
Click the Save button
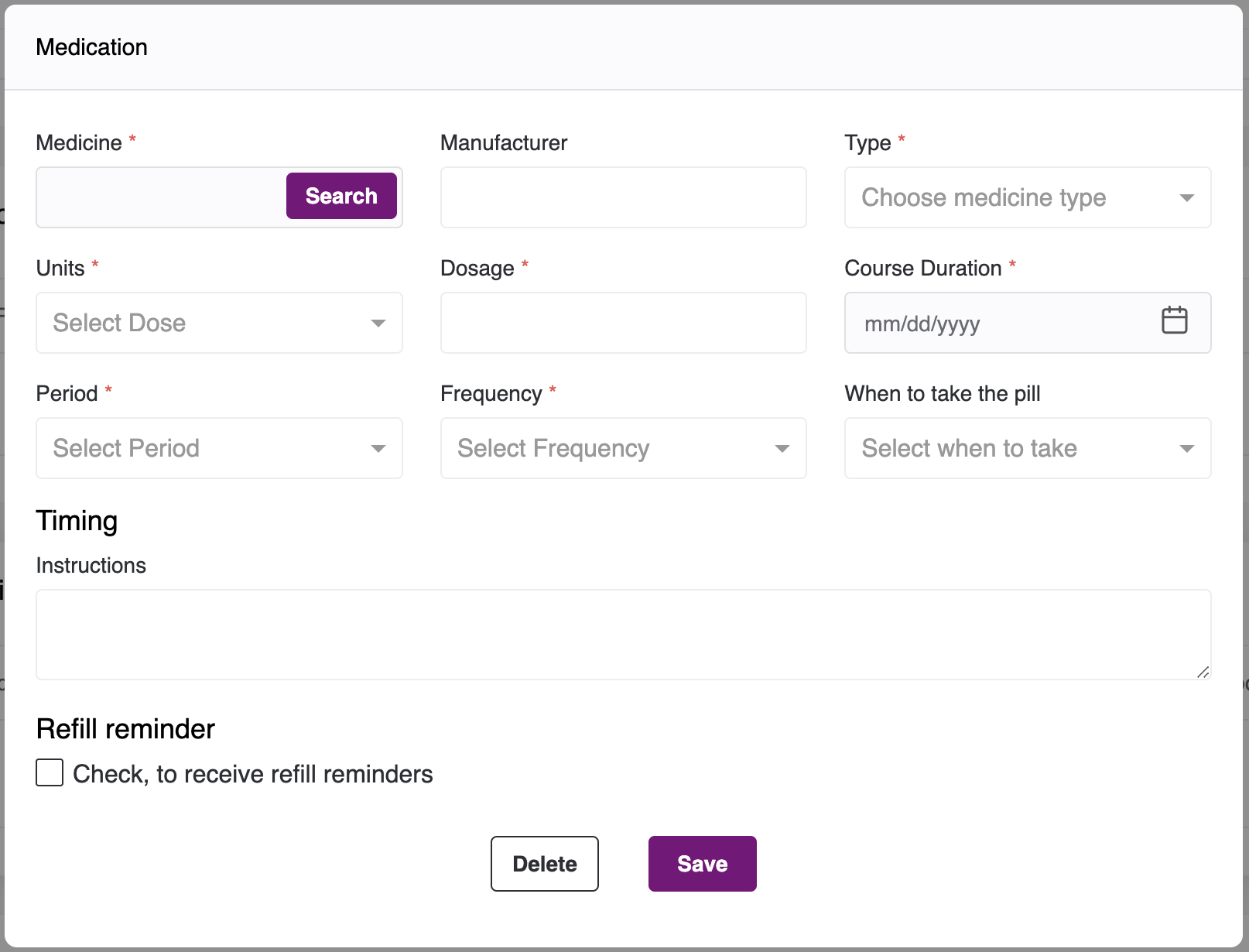[702, 864]
